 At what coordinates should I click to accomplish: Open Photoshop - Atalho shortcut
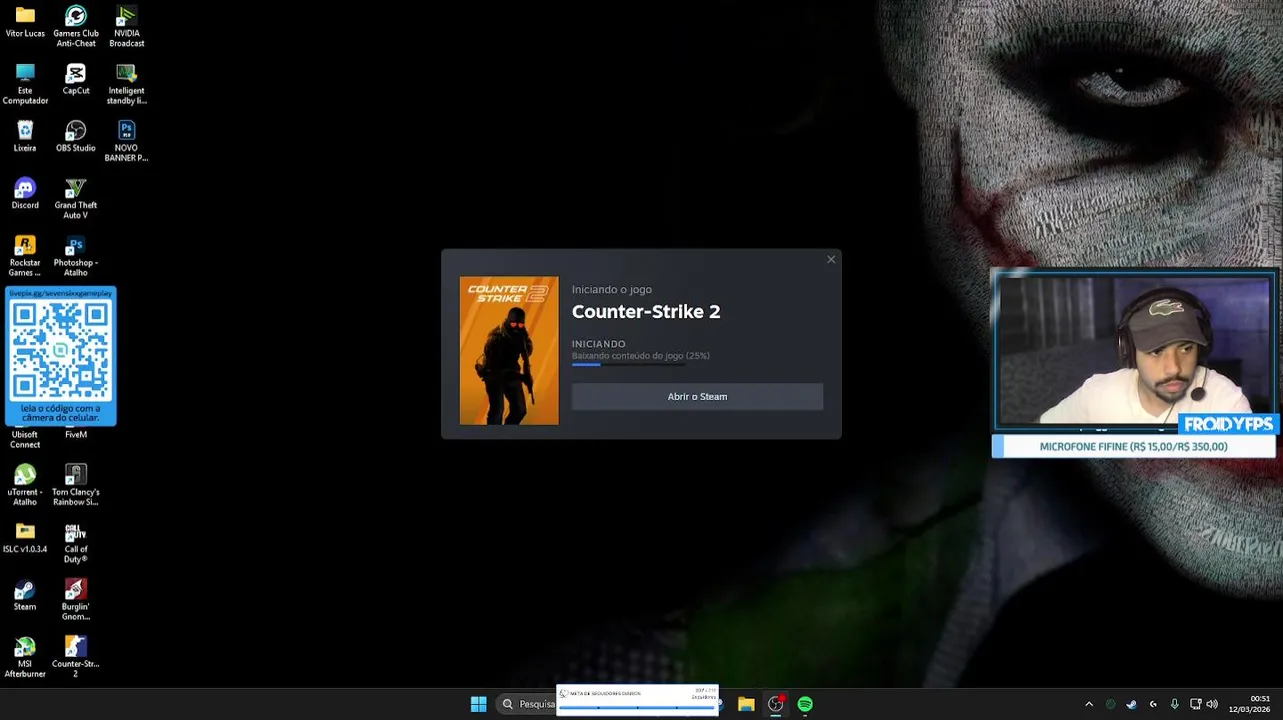76,256
